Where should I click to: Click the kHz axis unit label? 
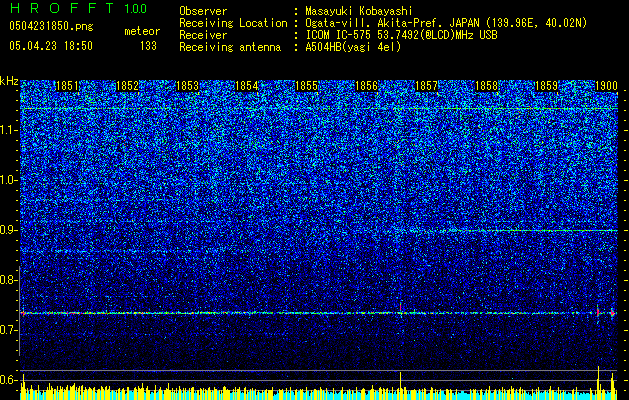(9, 81)
